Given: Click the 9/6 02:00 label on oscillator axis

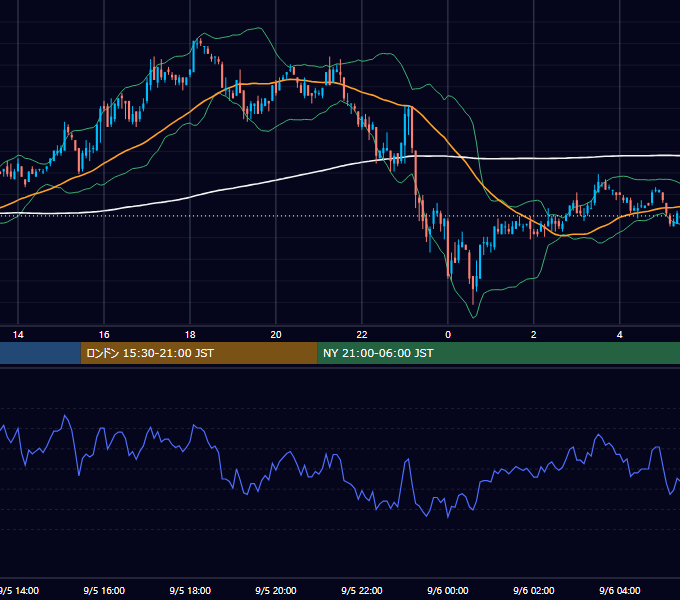Looking at the screenshot, I should 534,590.
